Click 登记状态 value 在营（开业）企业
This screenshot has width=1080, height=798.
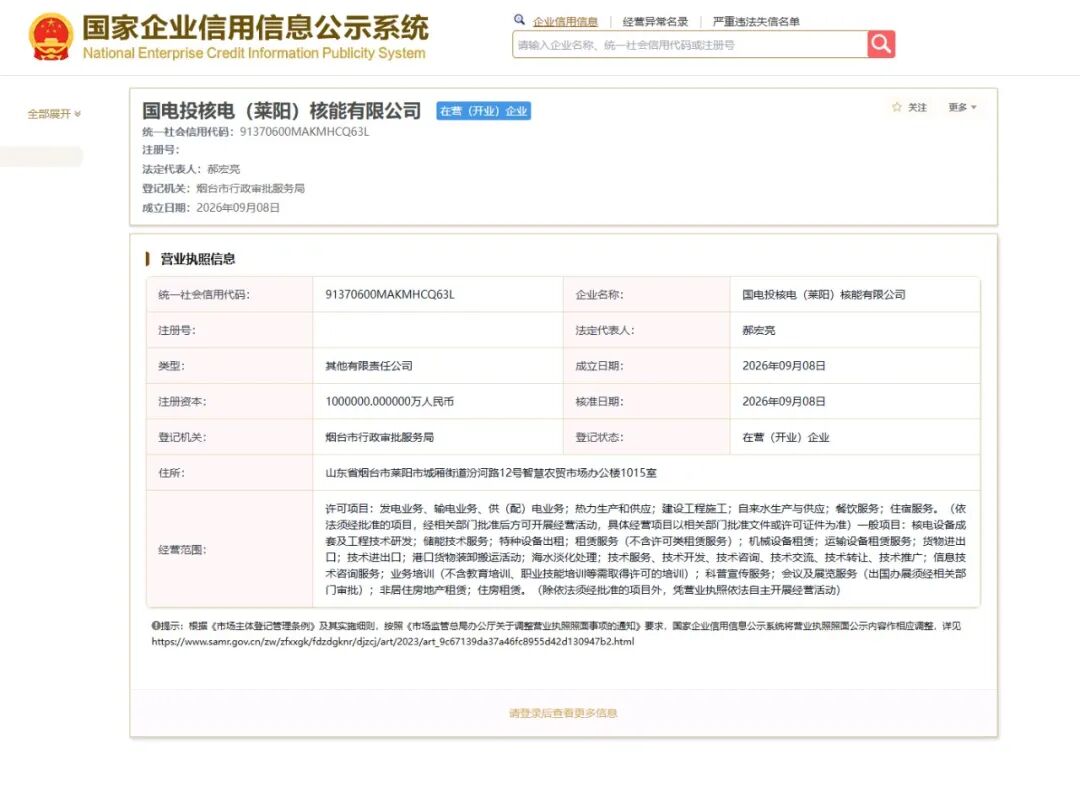pyautogui.click(x=786, y=437)
